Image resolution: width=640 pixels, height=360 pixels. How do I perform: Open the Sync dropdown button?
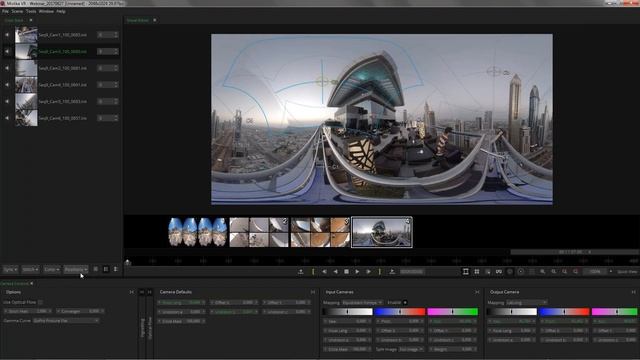pos(10,270)
